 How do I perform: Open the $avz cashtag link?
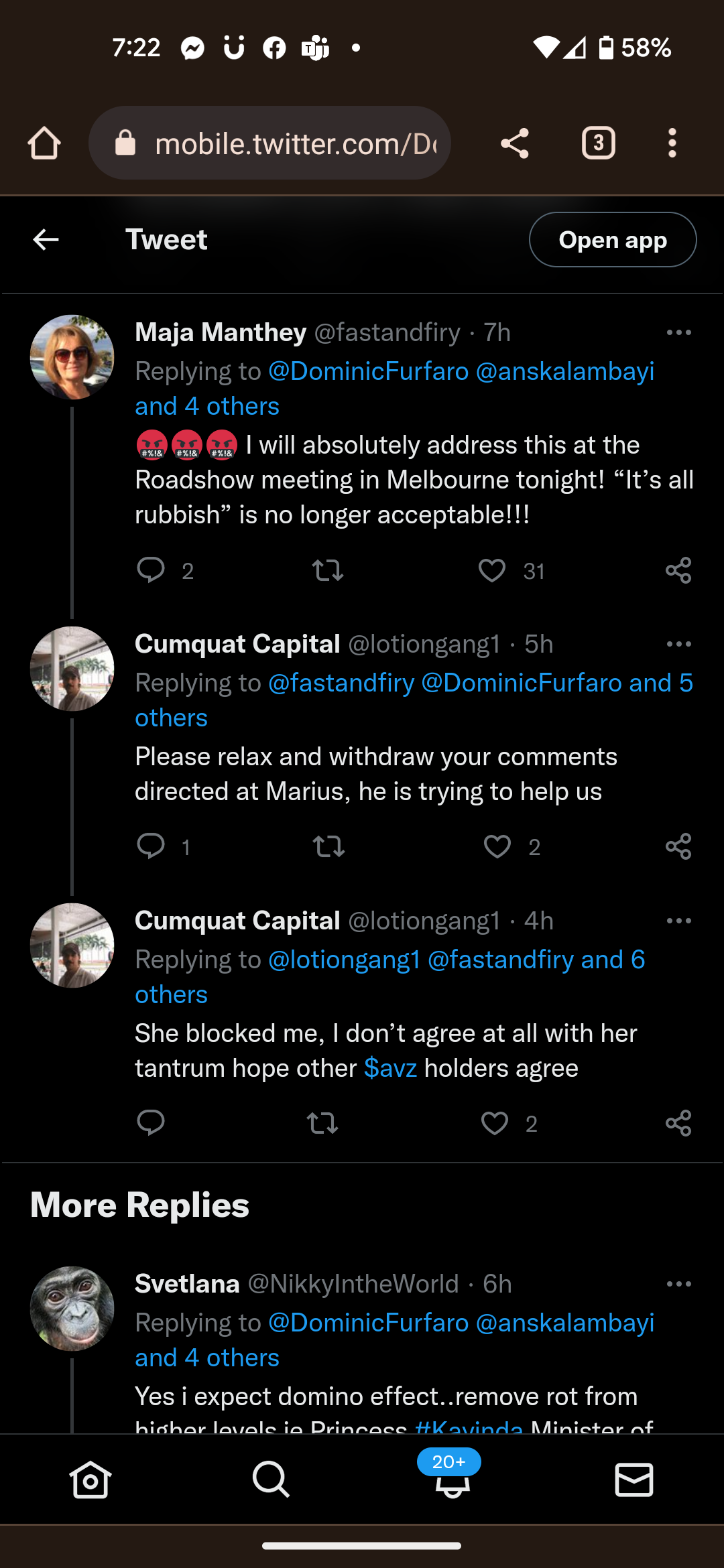(x=390, y=1068)
